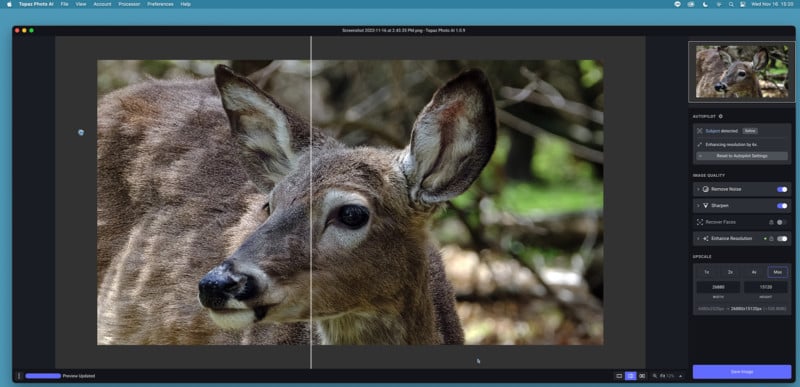Click the Remove Noise icon
Screen dimensions: 800x387
pos(706,189)
